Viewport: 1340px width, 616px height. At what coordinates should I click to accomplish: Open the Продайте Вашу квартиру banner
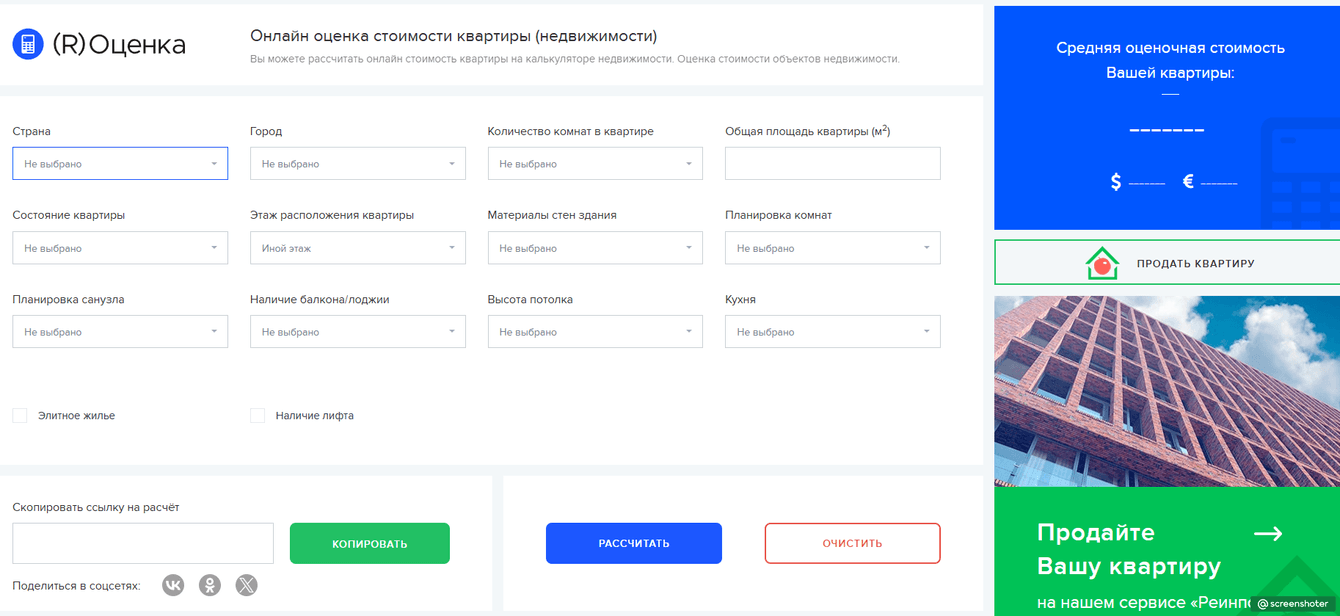1167,551
